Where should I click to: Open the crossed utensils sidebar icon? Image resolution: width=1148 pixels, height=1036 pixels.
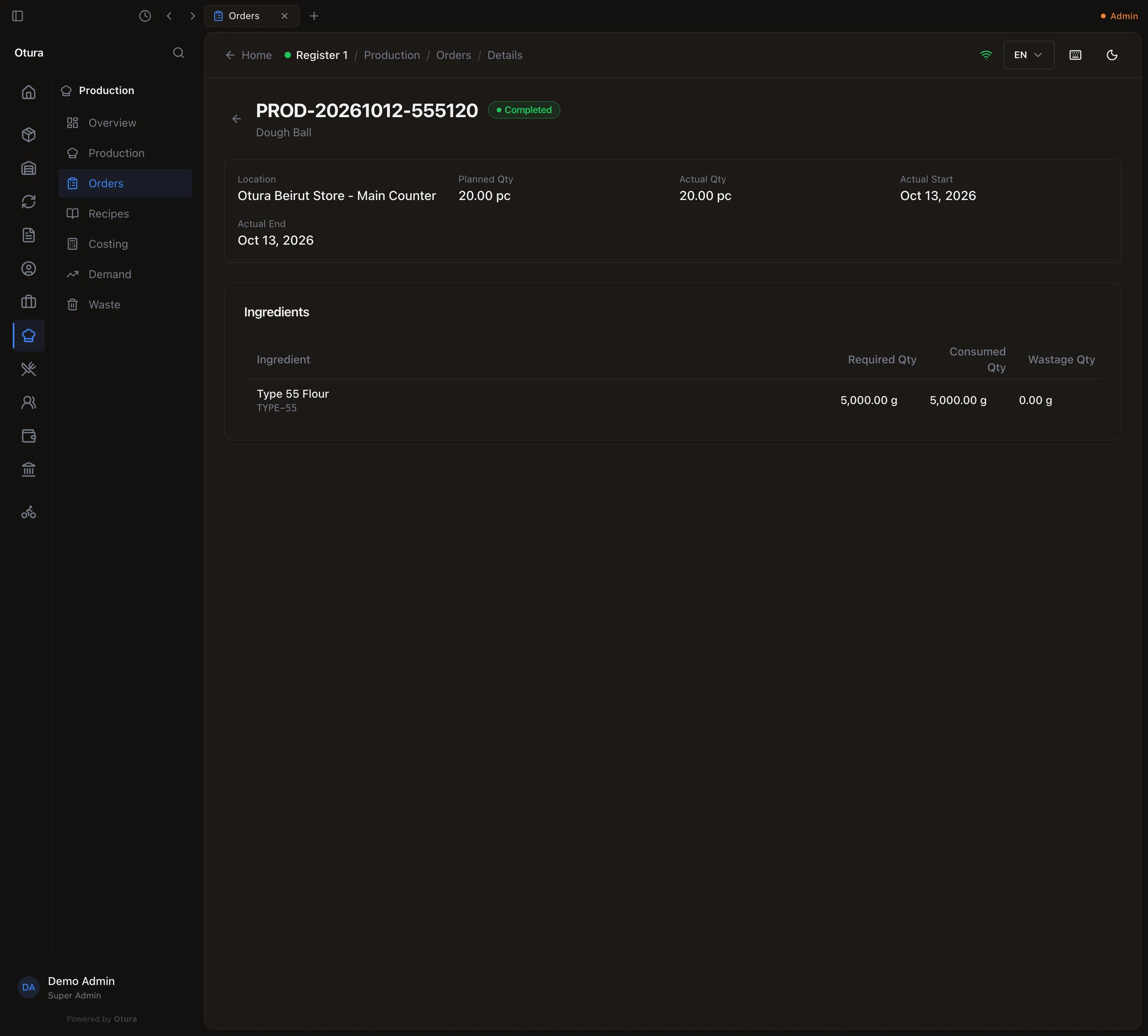click(28, 369)
